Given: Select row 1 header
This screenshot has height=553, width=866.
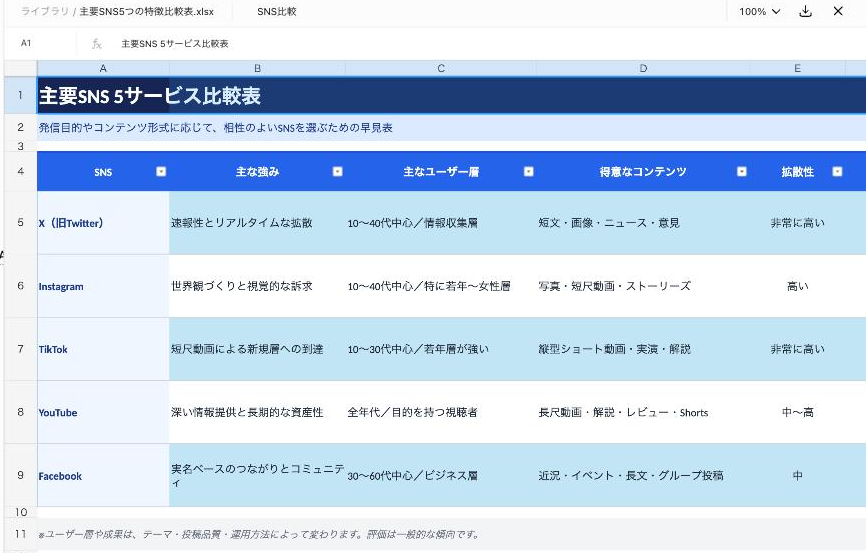Looking at the screenshot, I should click(20, 95).
